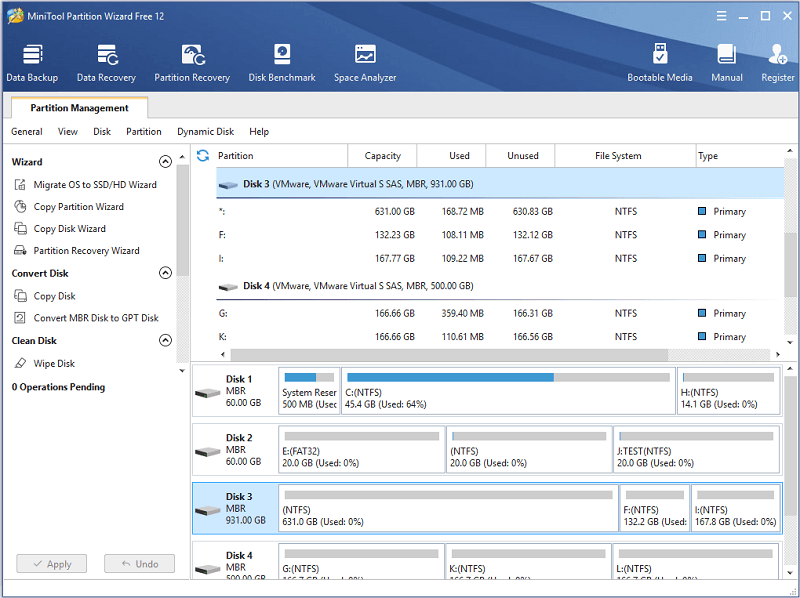This screenshot has width=800, height=598.
Task: Choose Convert MBR Disk to GPT Disk
Action: click(x=96, y=318)
